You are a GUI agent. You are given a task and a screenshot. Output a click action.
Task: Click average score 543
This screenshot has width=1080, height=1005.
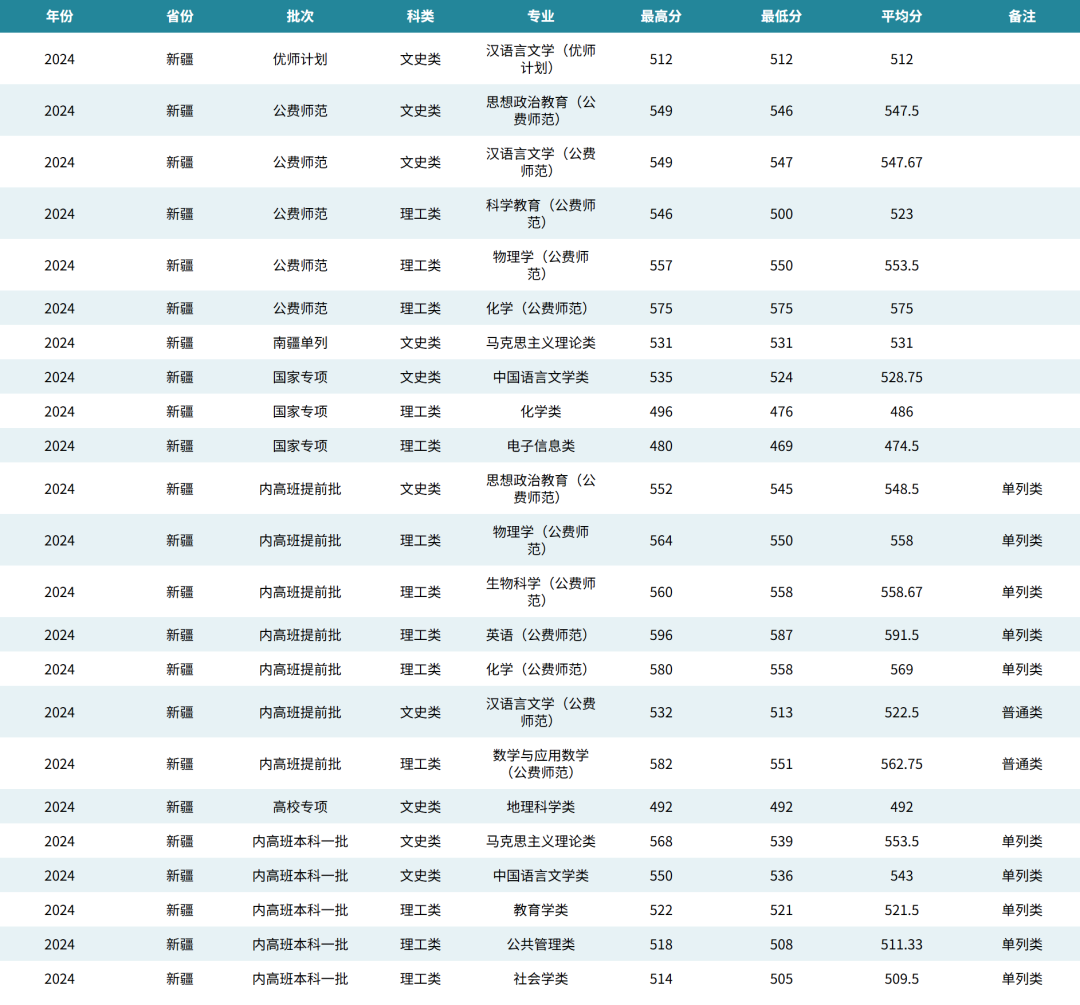pos(902,876)
